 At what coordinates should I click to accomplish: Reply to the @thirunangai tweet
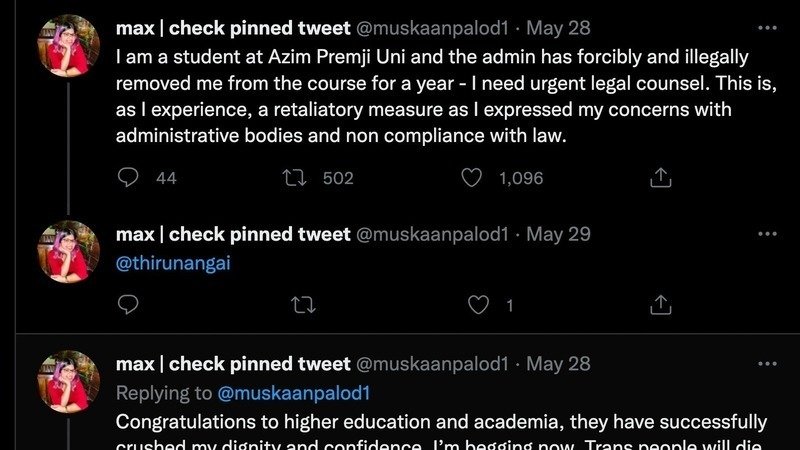pyautogui.click(x=128, y=304)
